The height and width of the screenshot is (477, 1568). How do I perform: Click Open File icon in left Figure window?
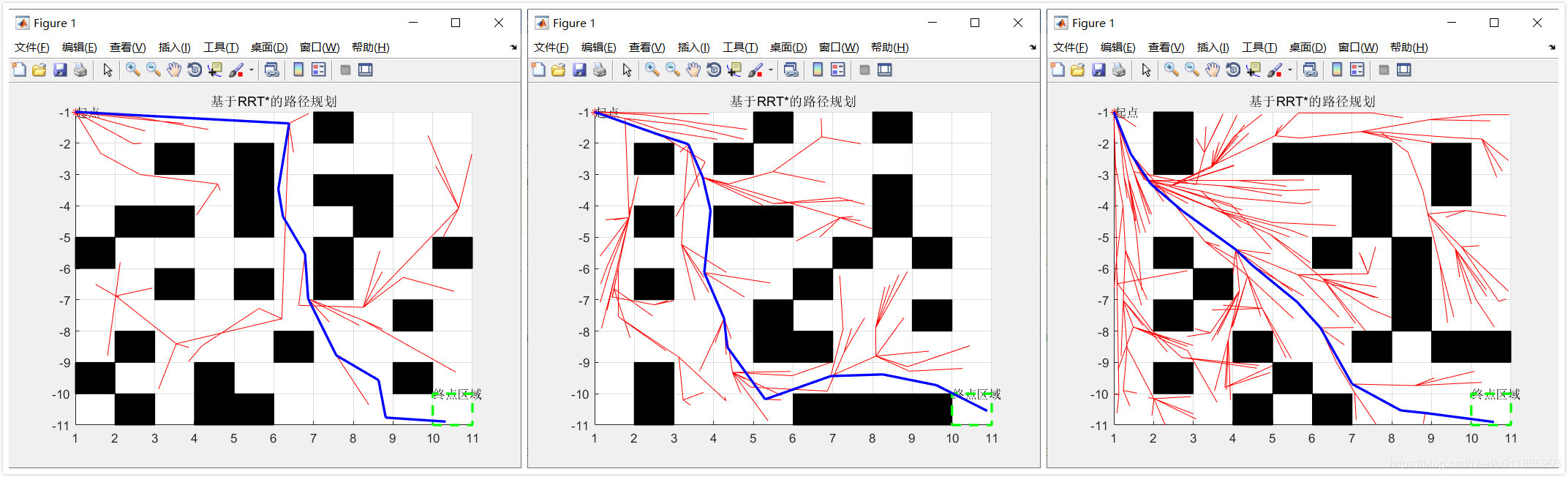tap(39, 70)
